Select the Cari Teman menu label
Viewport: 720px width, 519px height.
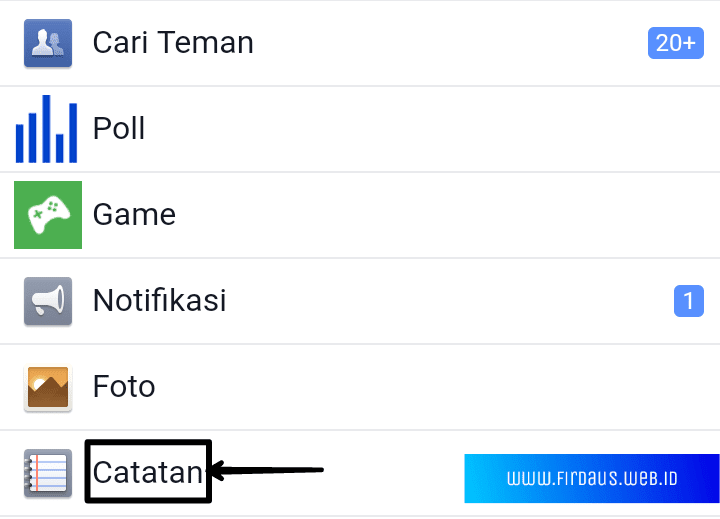173,43
